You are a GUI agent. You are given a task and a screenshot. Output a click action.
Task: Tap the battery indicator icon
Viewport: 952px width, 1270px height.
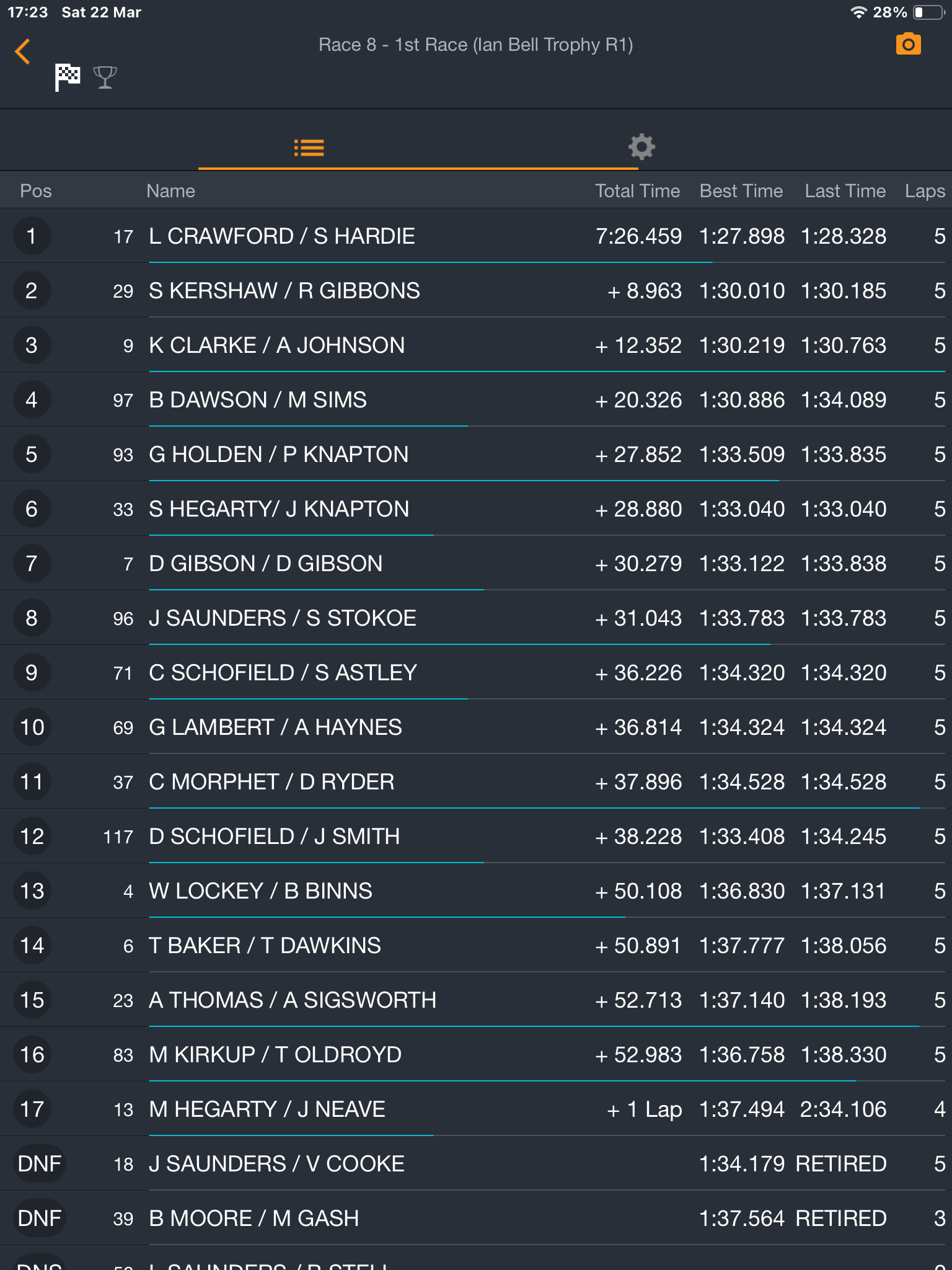pos(928,12)
